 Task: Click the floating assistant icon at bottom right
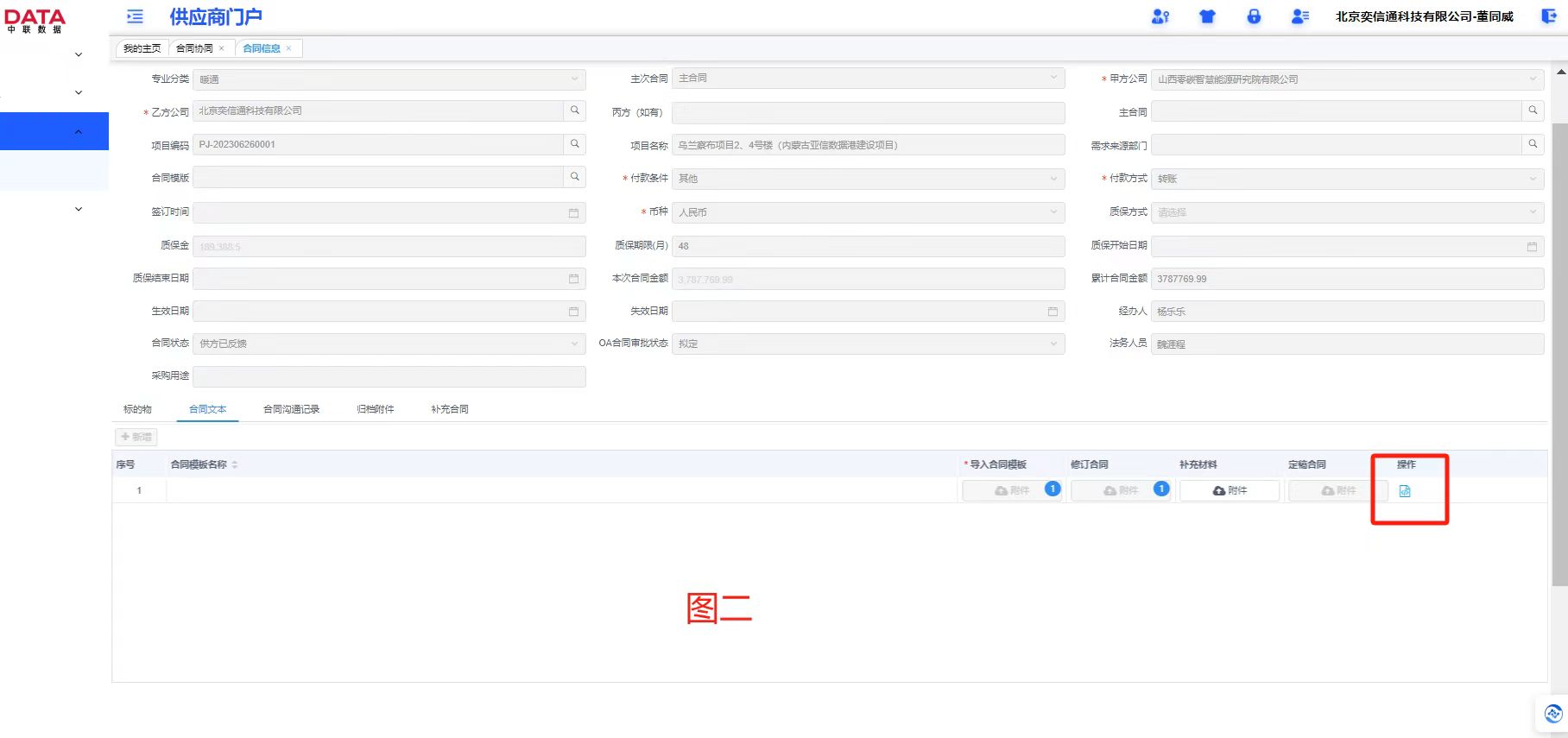coord(1552,714)
